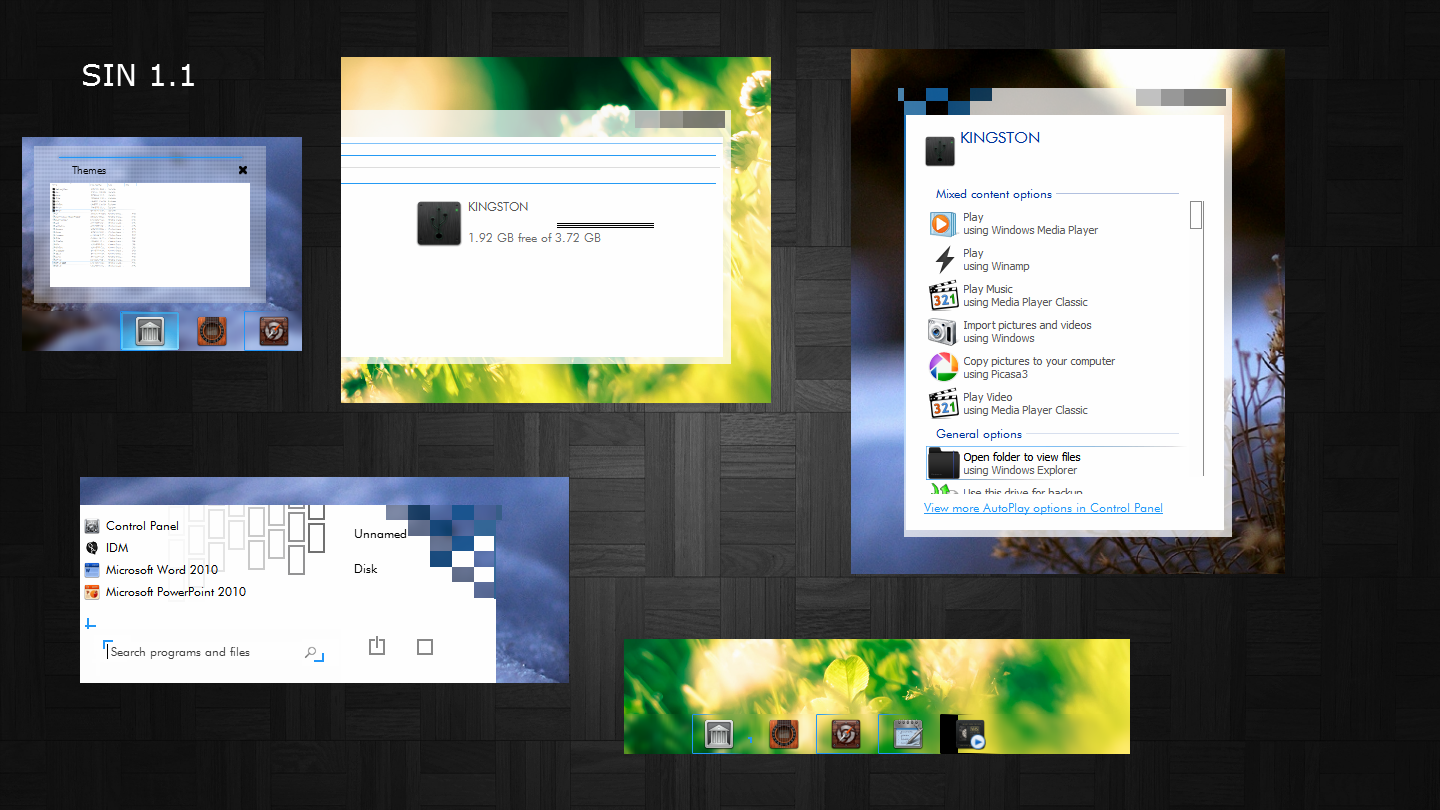This screenshot has height=810, width=1440.
Task: Open the guitar app icon beneath the Themes preview
Action: click(x=211, y=331)
